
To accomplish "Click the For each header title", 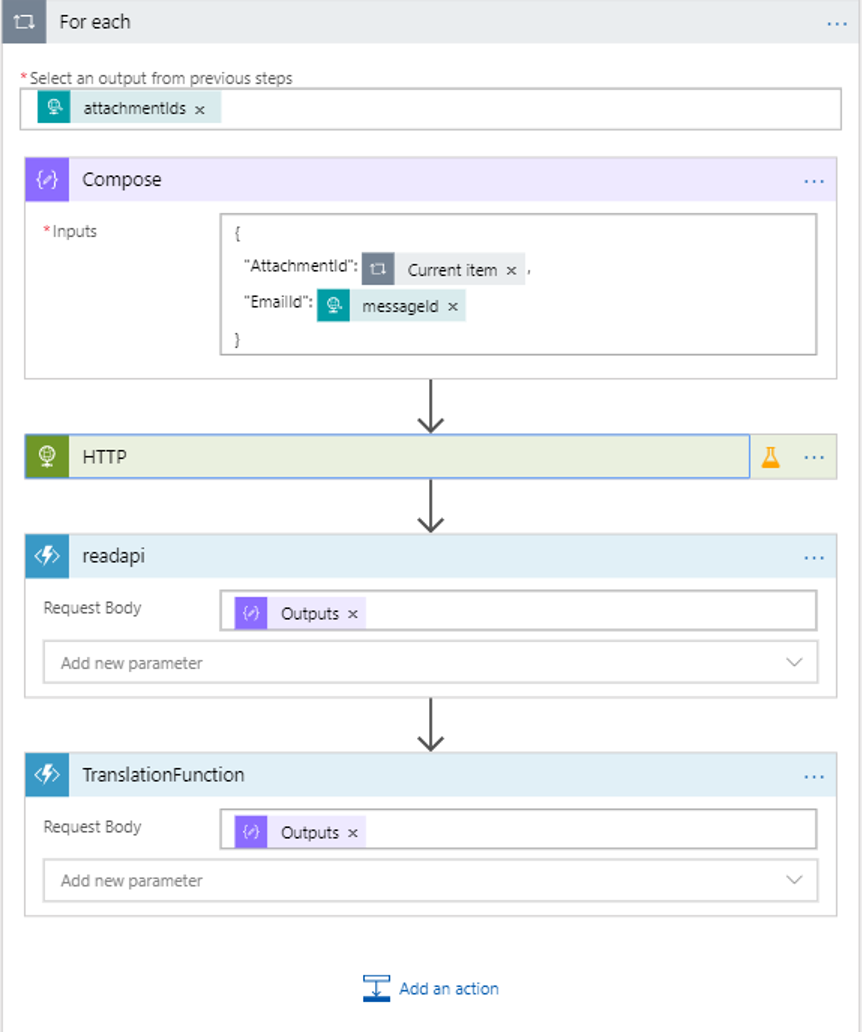I will 95,22.
